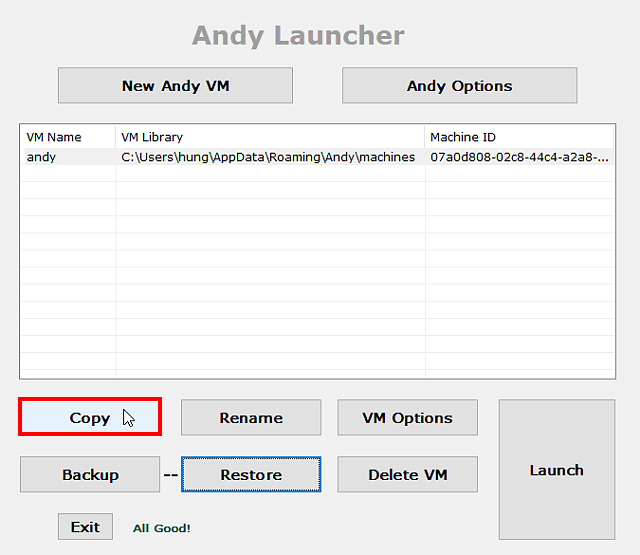Open VM Options
The height and width of the screenshot is (555, 640).
tap(407, 417)
